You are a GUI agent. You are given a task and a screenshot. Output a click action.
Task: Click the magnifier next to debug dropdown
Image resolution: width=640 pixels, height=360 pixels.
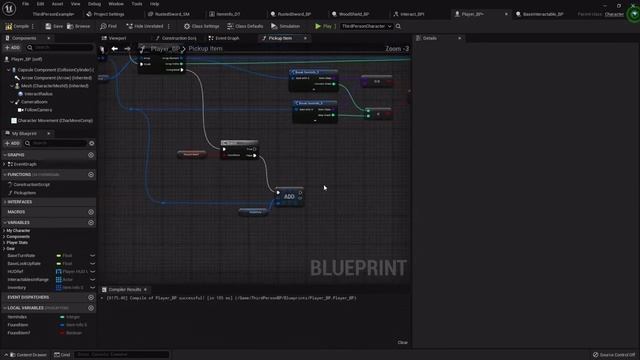click(398, 26)
